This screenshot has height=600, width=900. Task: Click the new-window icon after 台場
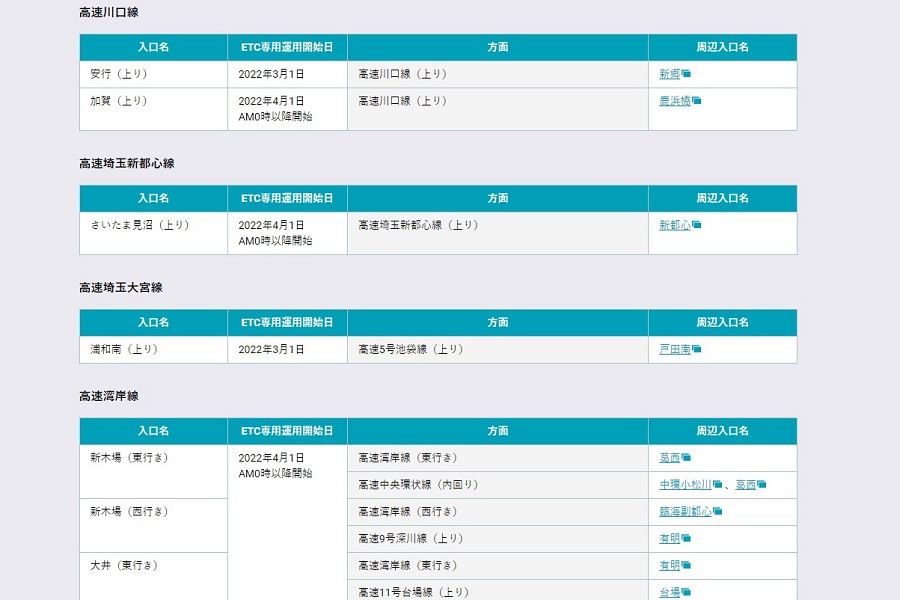(x=685, y=591)
